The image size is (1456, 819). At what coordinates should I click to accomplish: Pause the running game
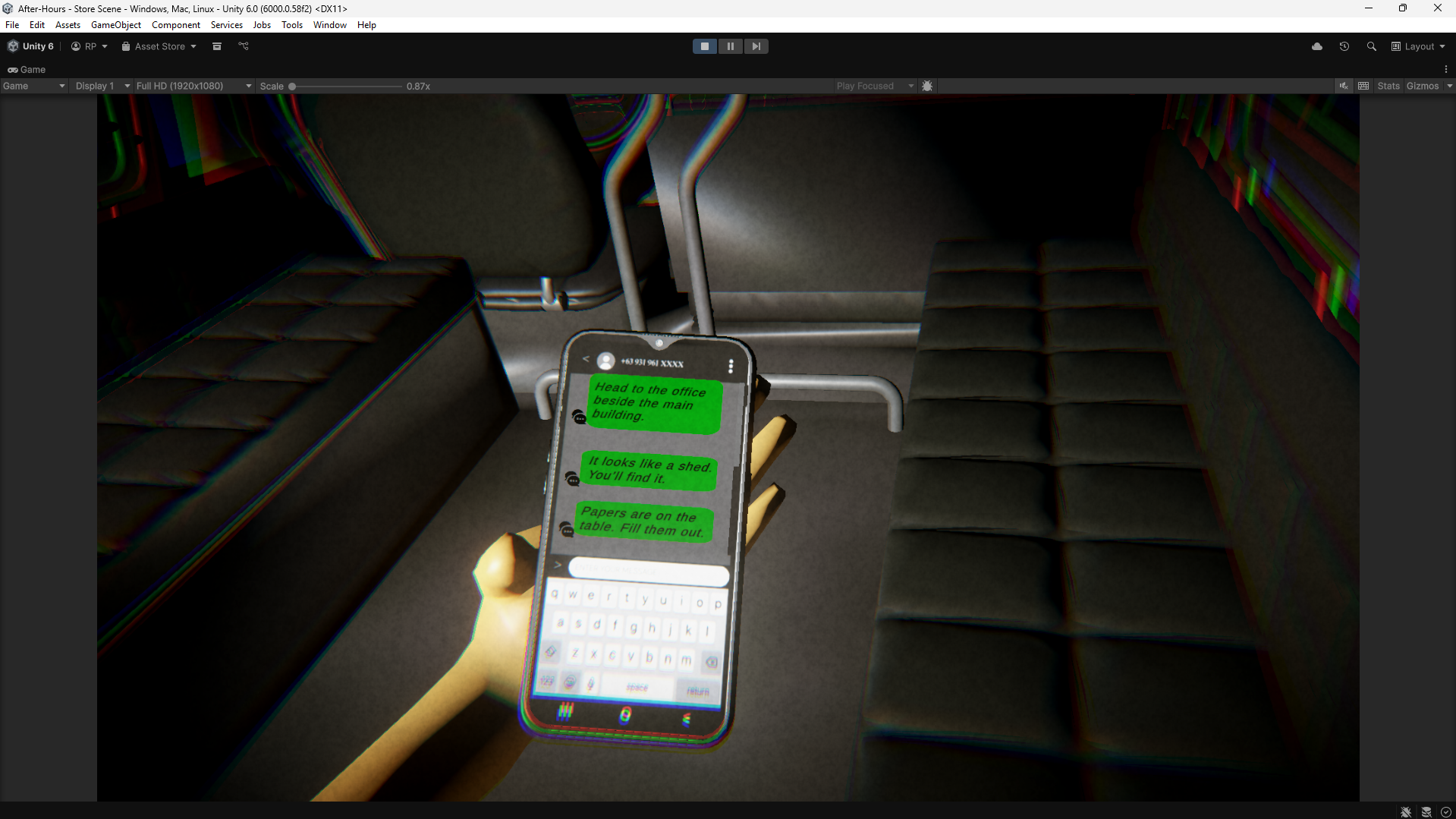731,46
